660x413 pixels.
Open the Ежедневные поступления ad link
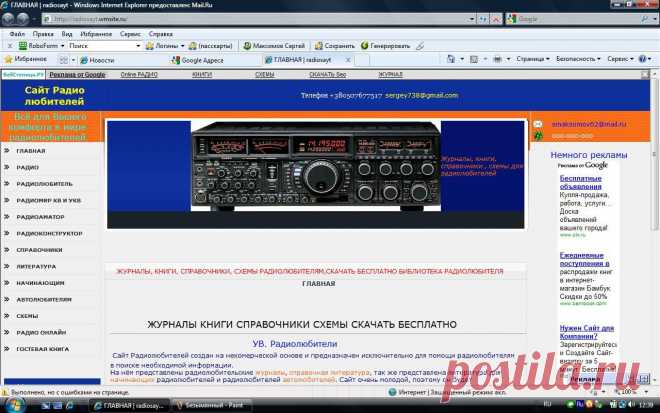584,259
